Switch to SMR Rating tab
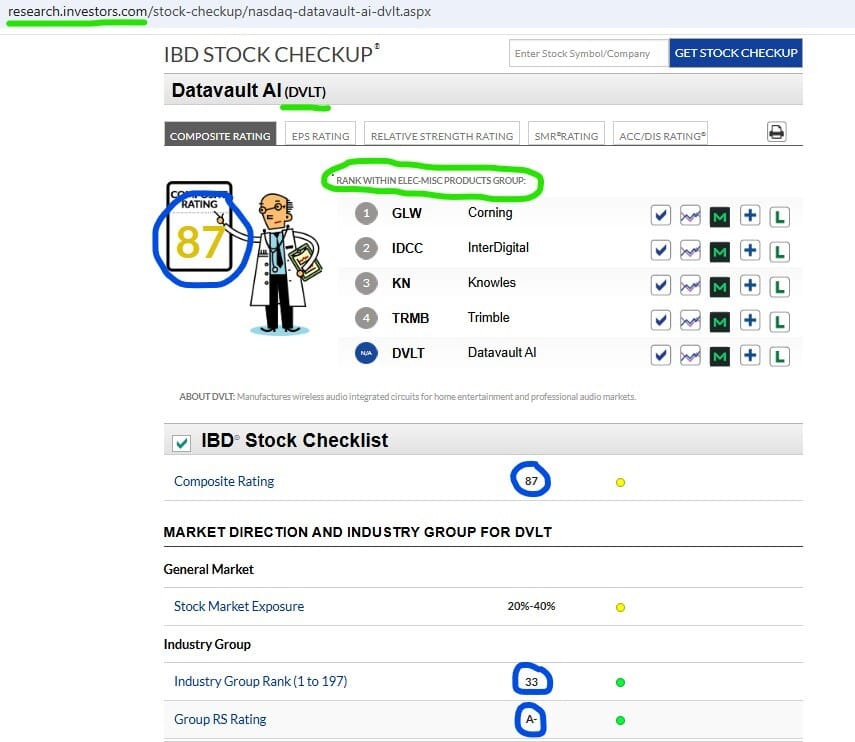855x742 pixels. 566,134
